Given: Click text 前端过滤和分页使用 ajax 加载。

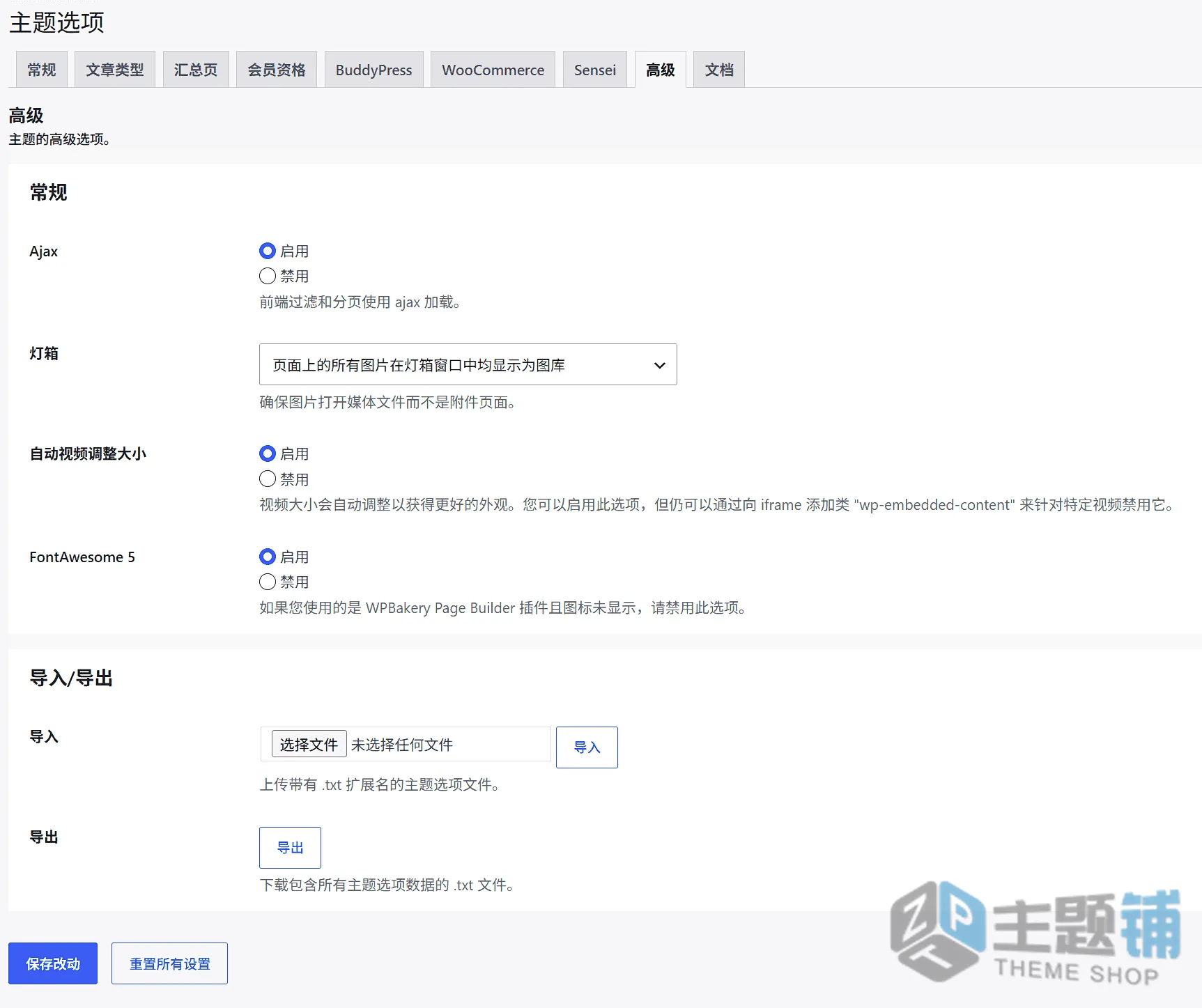Looking at the screenshot, I should [x=360, y=302].
